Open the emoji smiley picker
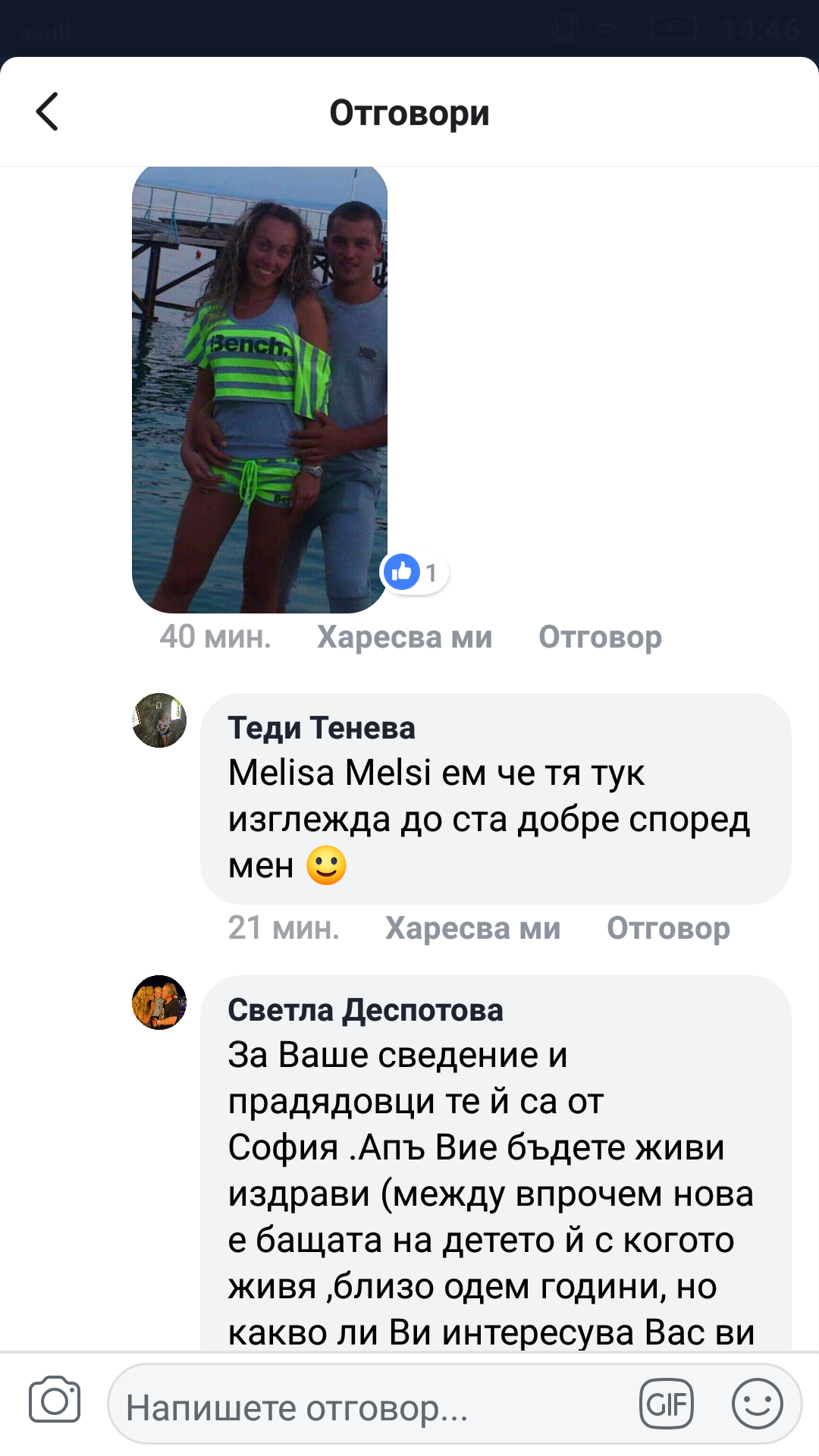 coord(757,1404)
